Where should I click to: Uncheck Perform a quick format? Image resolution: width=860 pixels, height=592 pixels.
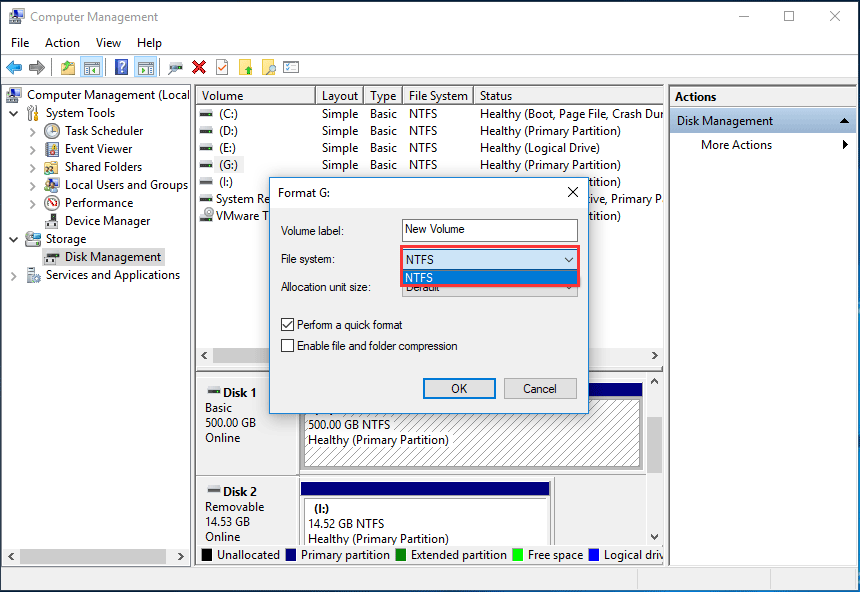tap(287, 325)
